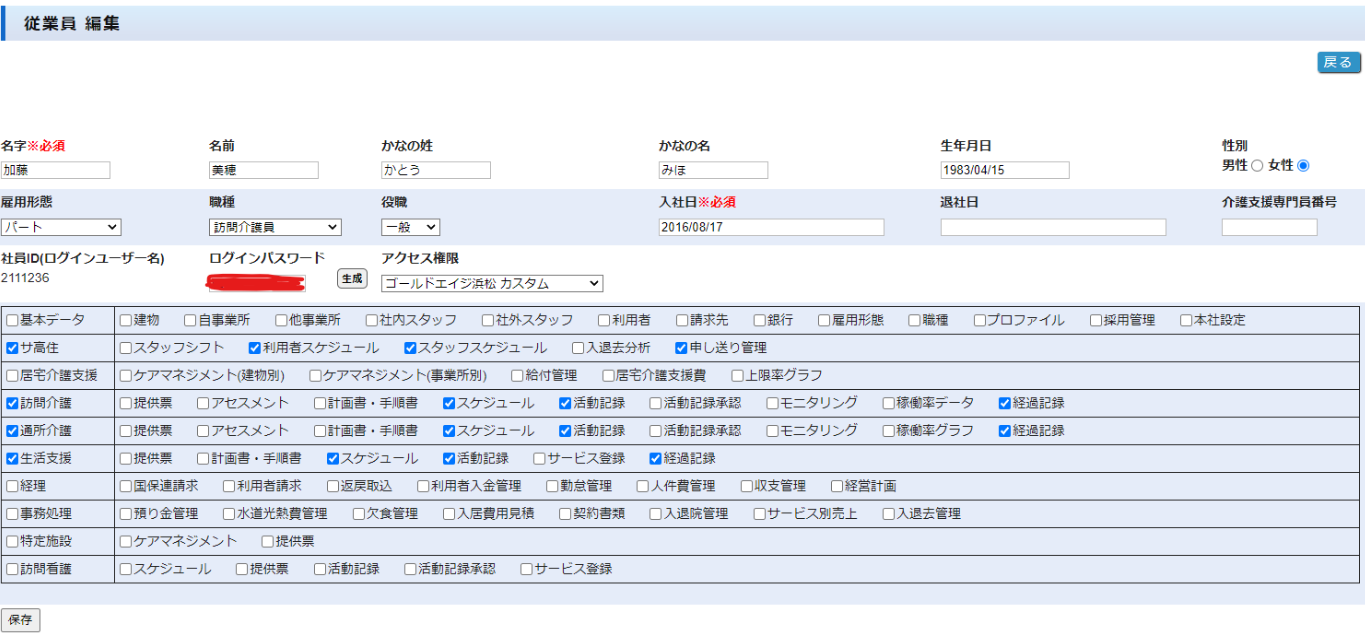The image size is (1365, 642).
Task: Check the スタッフシフト checkbox
Action: point(126,349)
